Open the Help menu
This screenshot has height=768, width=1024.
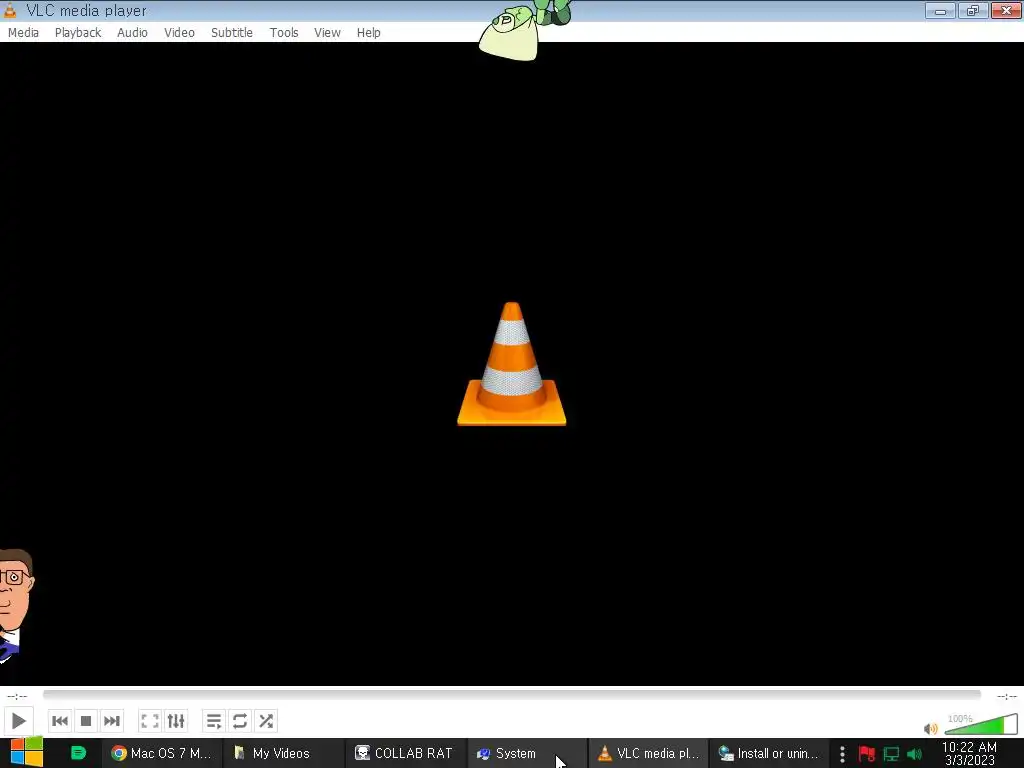coord(368,33)
